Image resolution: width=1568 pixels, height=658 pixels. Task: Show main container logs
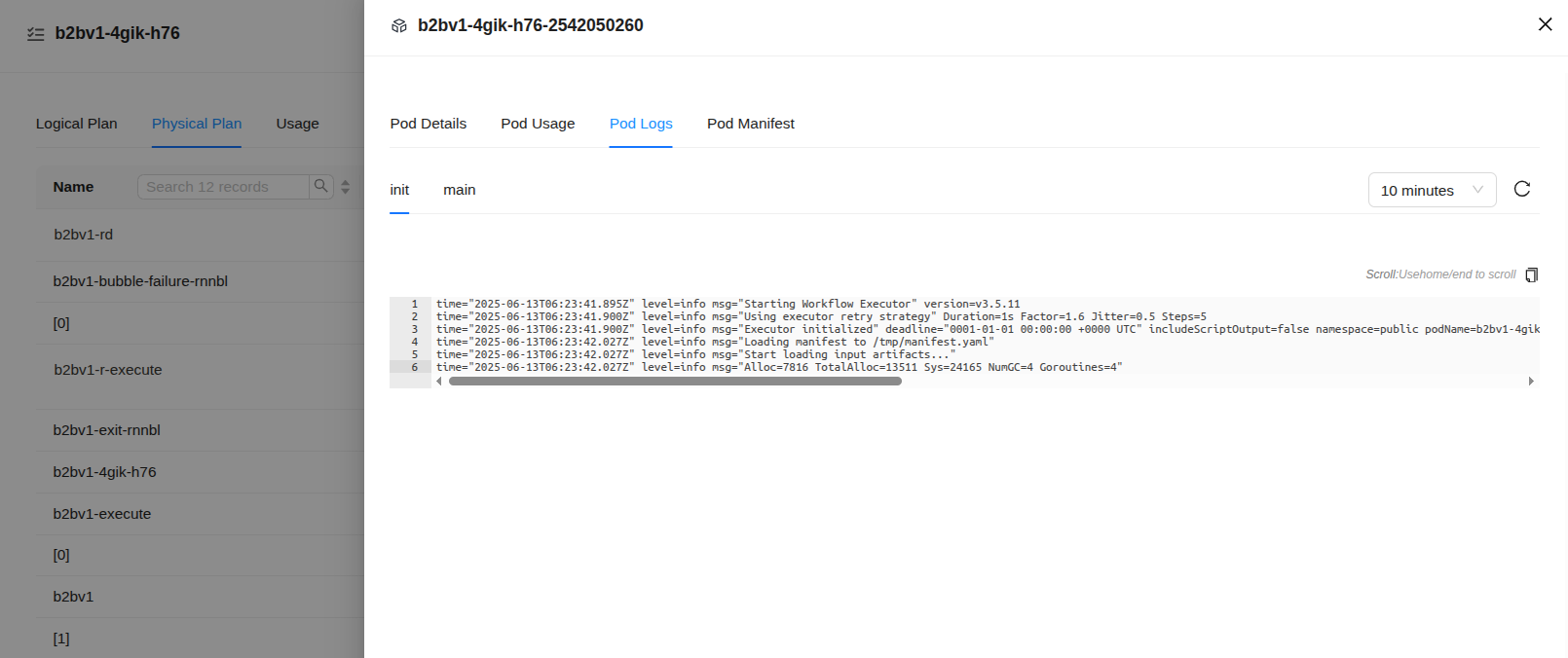(x=460, y=190)
